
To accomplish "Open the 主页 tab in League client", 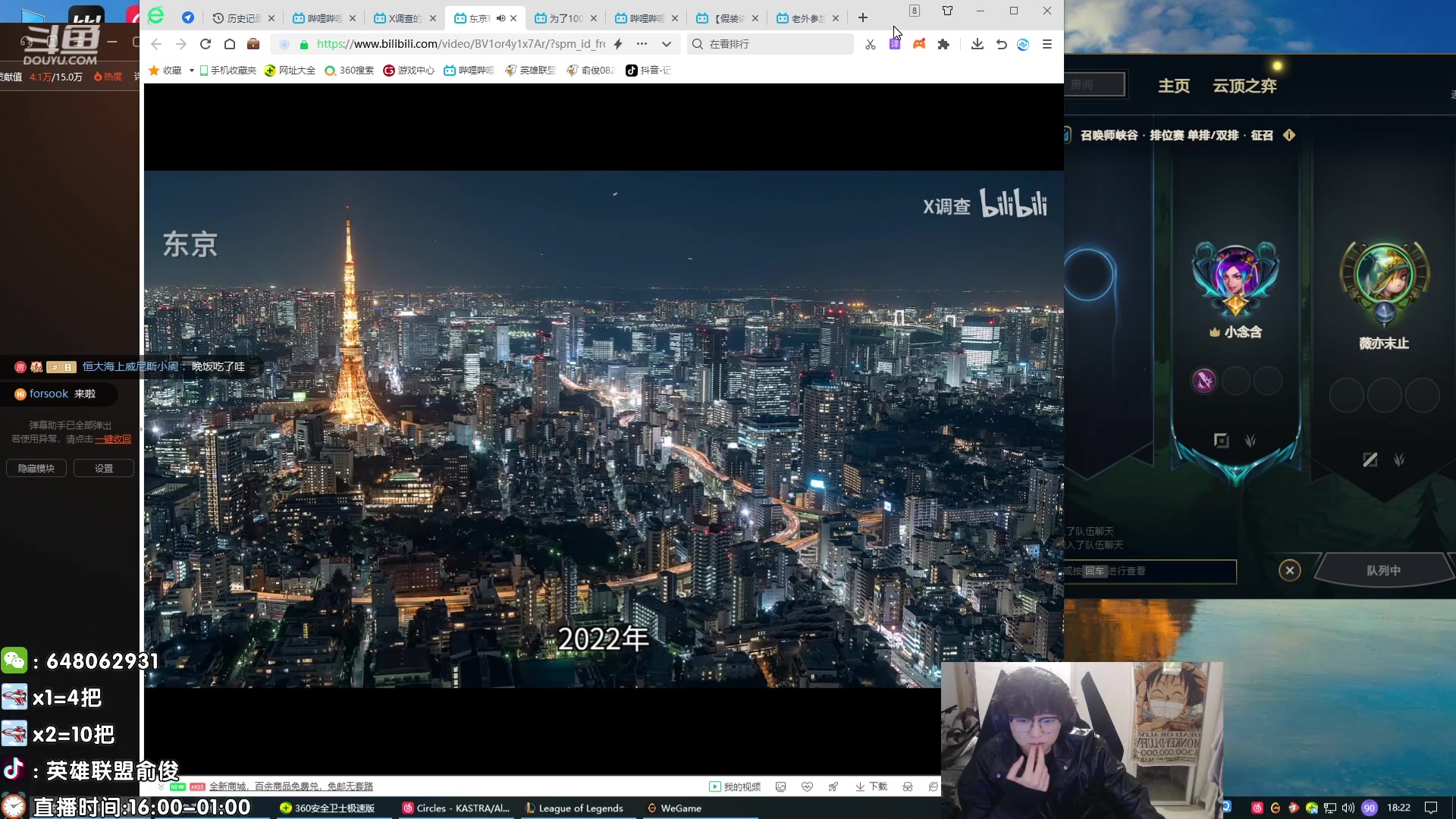I will [1174, 86].
